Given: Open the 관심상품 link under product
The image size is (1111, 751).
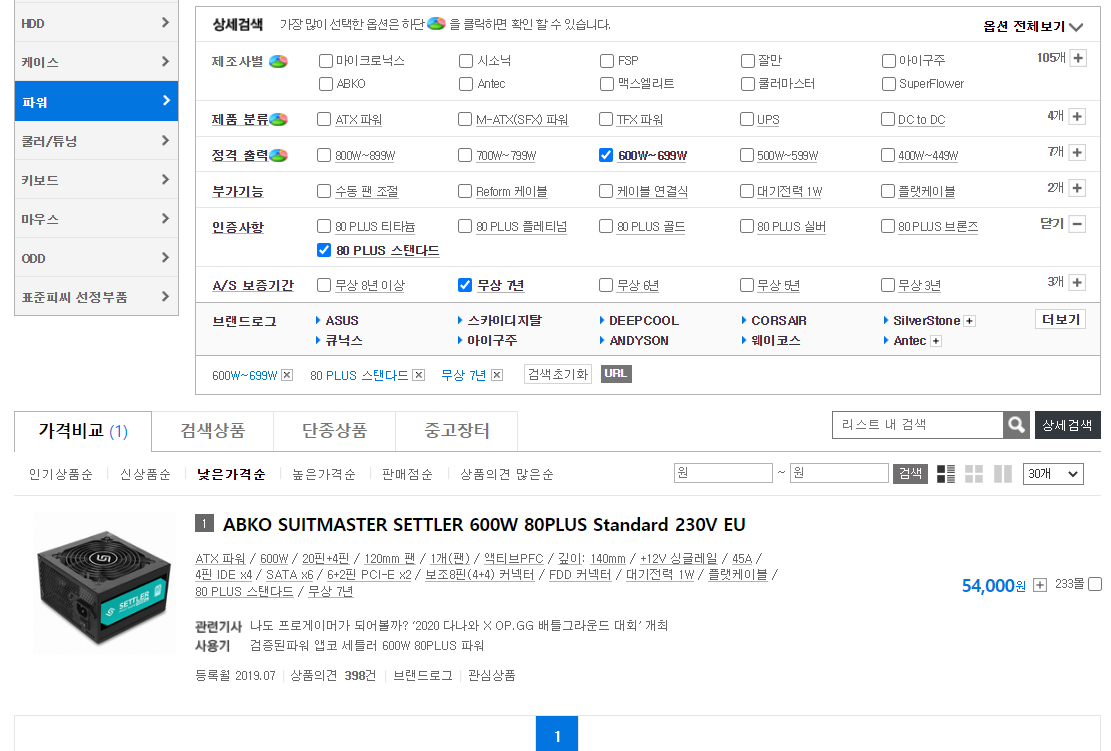Looking at the screenshot, I should (491, 675).
